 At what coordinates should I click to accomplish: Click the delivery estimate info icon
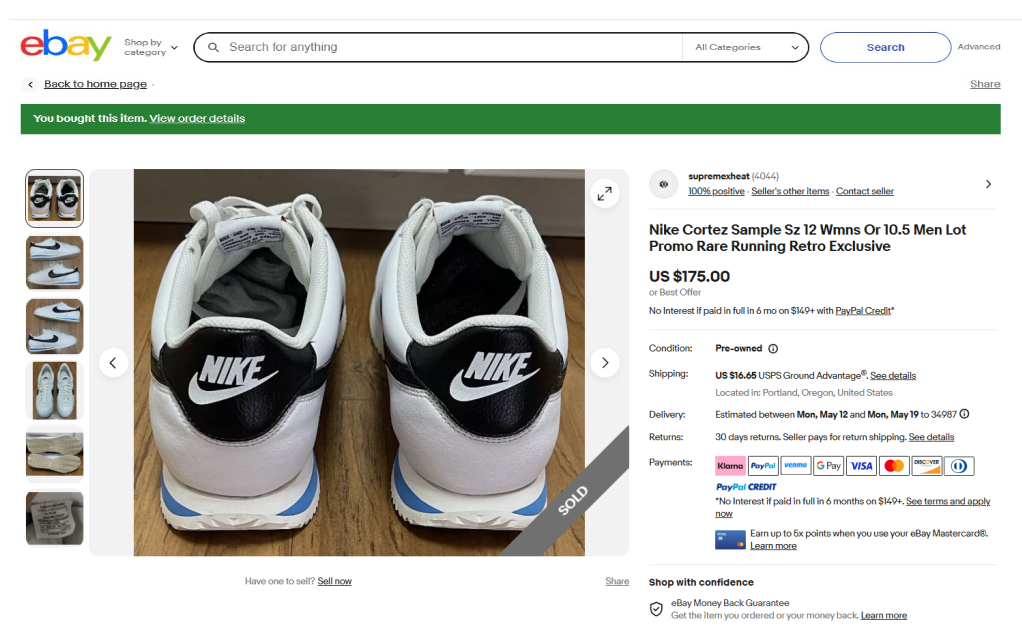[x=965, y=414]
